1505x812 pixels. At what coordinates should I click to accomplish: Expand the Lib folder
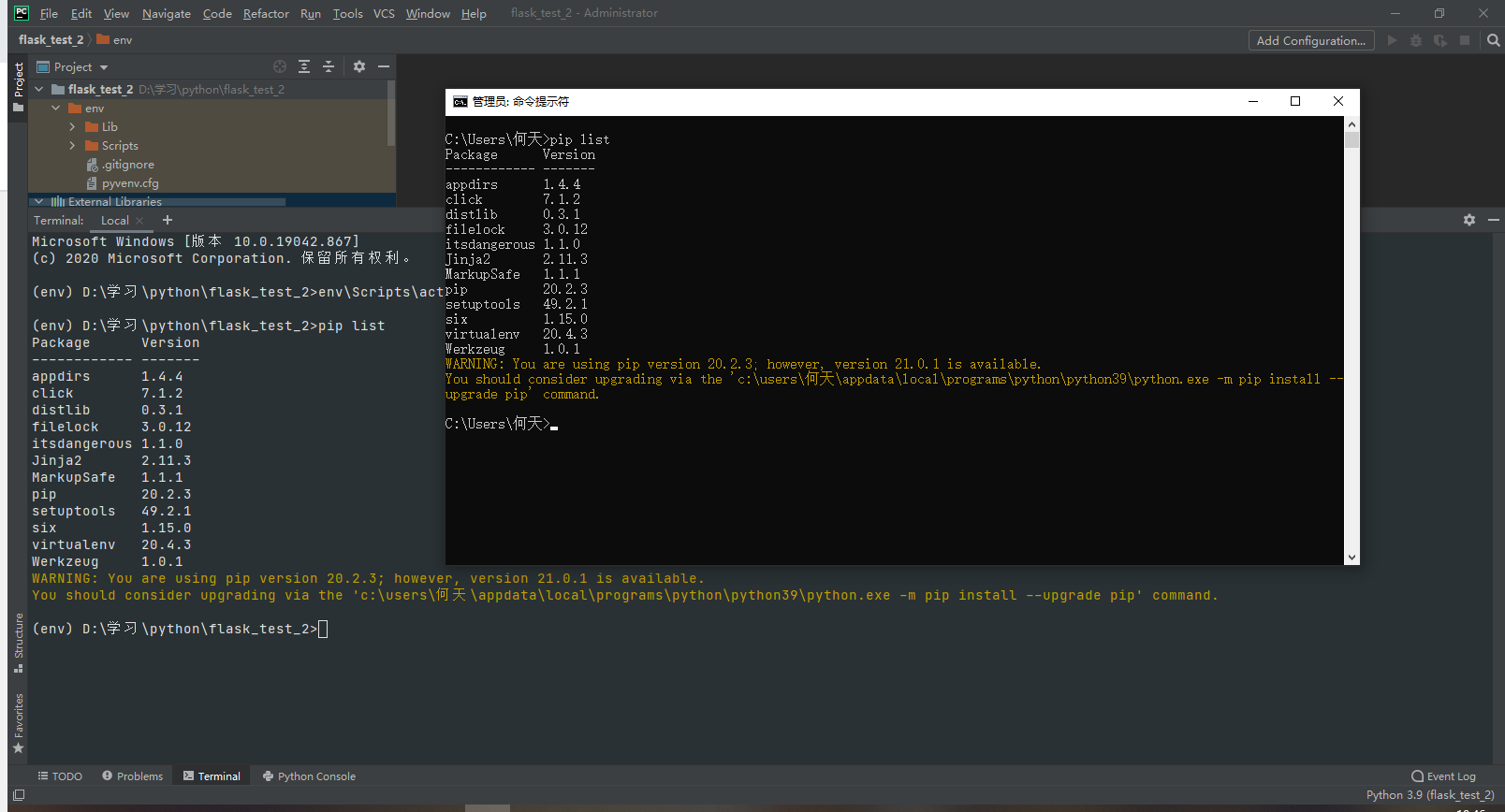point(73,127)
